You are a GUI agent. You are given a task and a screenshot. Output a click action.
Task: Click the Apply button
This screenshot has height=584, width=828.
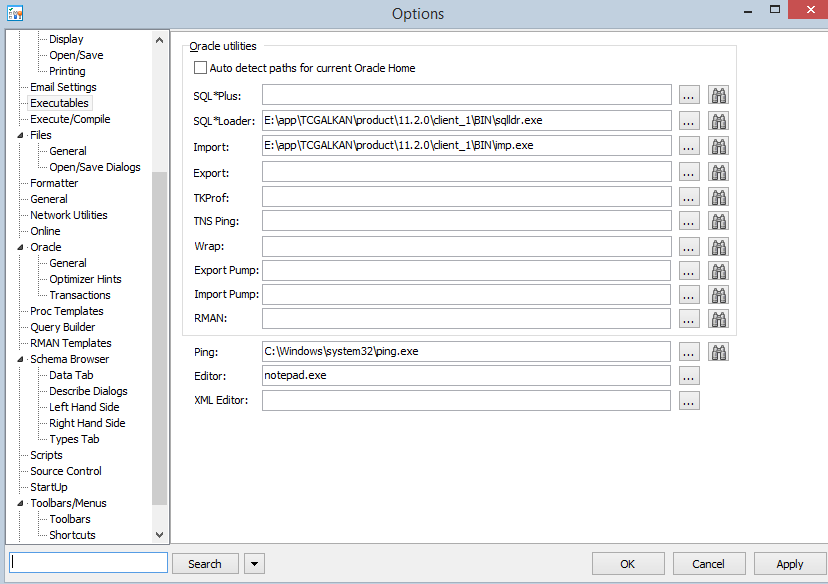pos(789,563)
